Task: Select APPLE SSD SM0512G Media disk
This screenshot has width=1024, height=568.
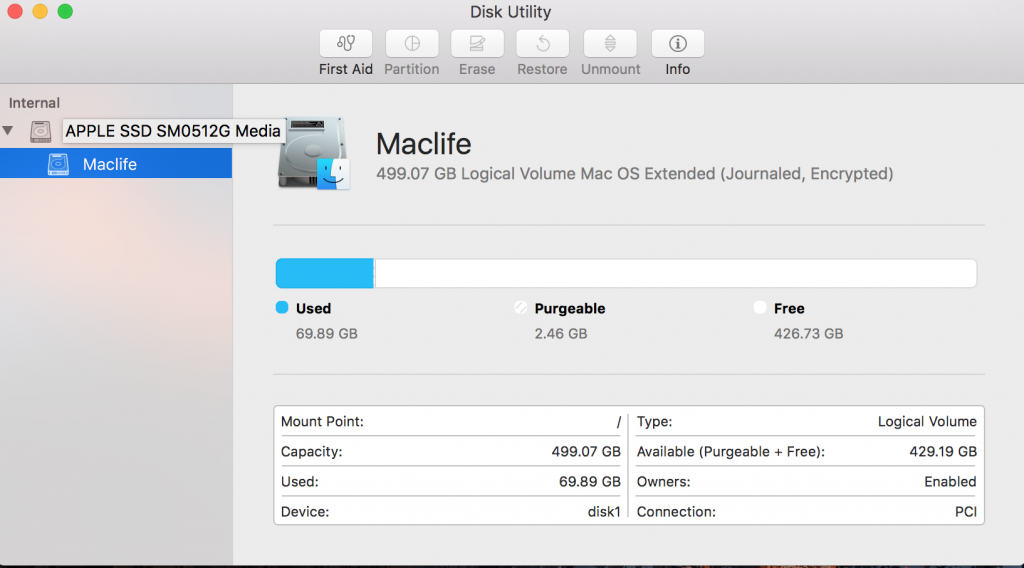Action: [172, 131]
